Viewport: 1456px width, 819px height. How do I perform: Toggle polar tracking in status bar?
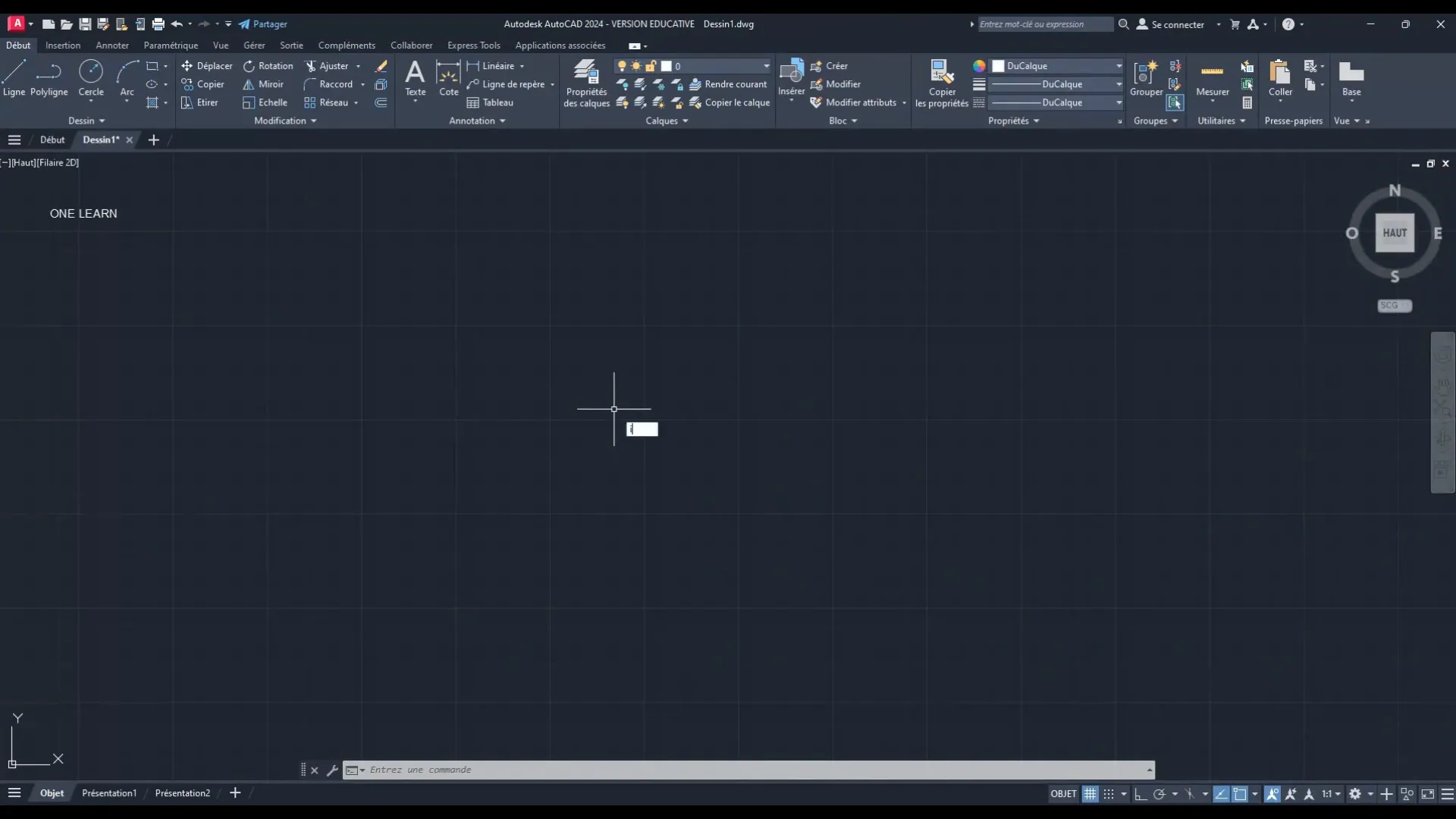pos(1159,794)
